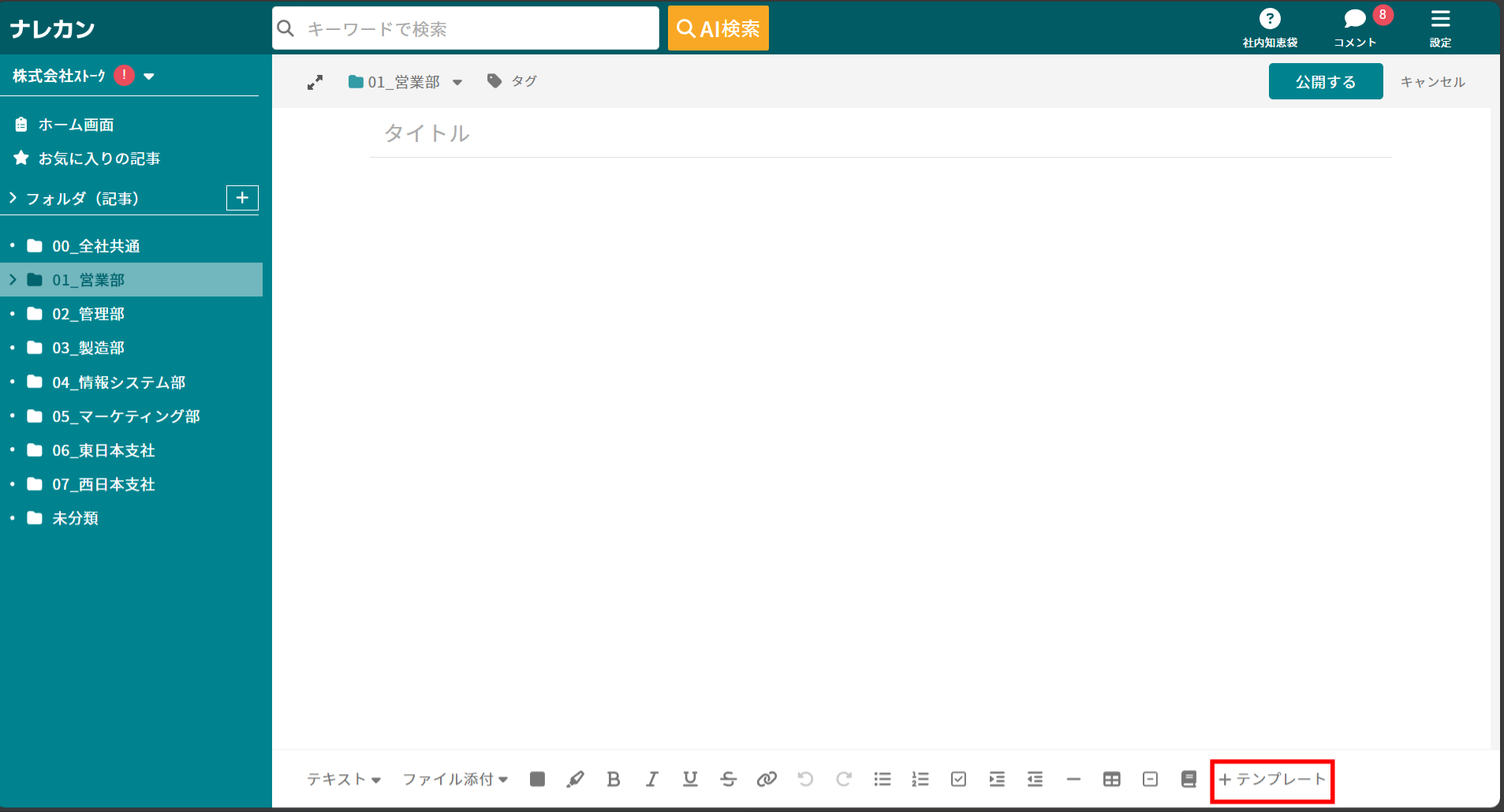Image resolution: width=1504 pixels, height=812 pixels.
Task: Expand the editor with the fullscreen arrows icon
Action: [315, 82]
